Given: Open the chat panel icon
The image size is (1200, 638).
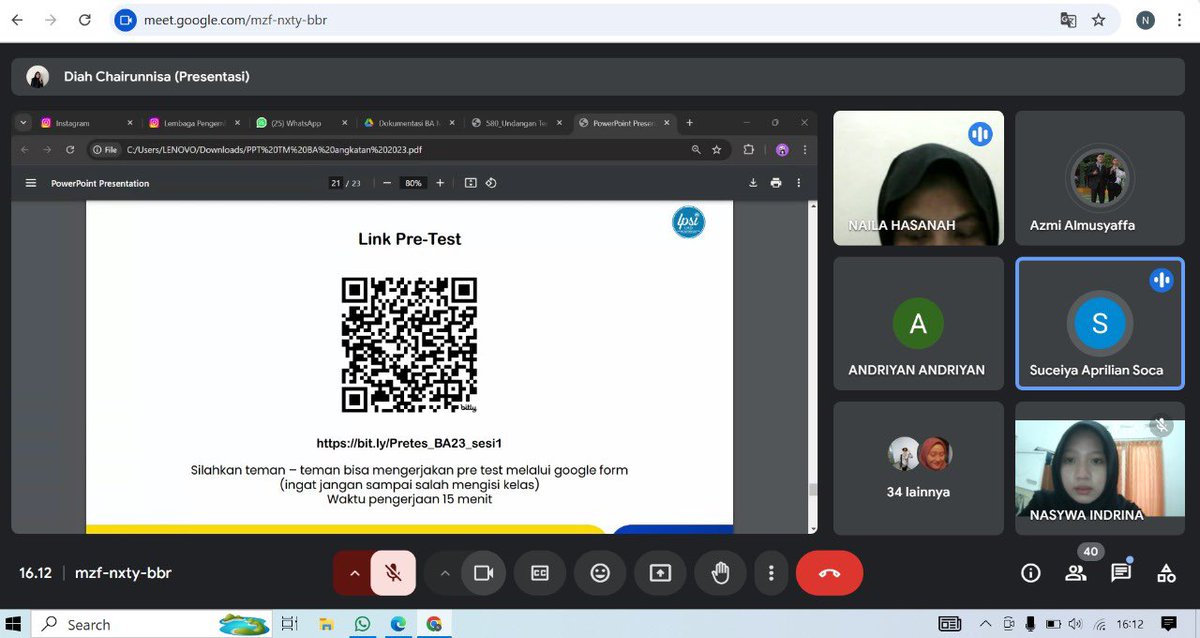Looking at the screenshot, I should pos(1121,573).
